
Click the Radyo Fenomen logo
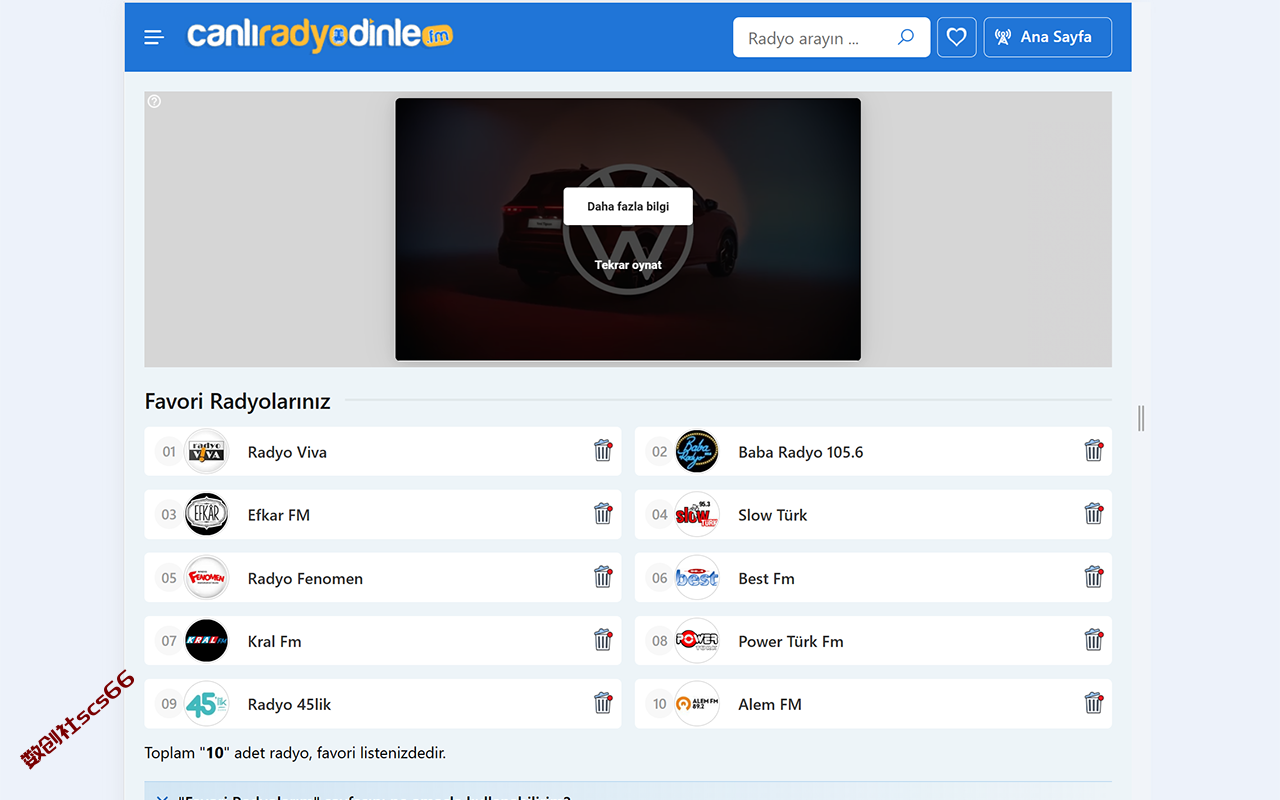tap(207, 578)
